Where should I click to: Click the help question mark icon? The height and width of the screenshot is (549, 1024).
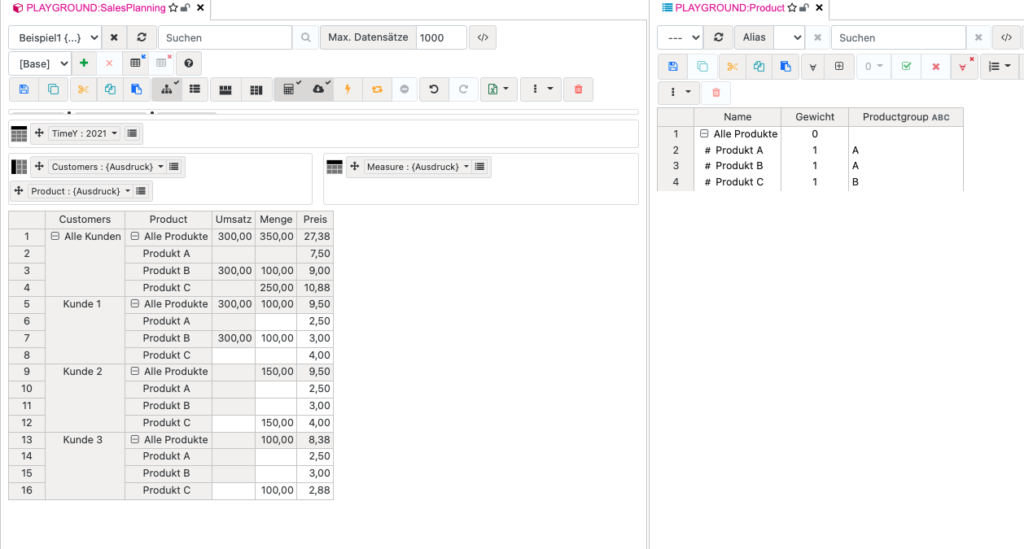coord(188,63)
